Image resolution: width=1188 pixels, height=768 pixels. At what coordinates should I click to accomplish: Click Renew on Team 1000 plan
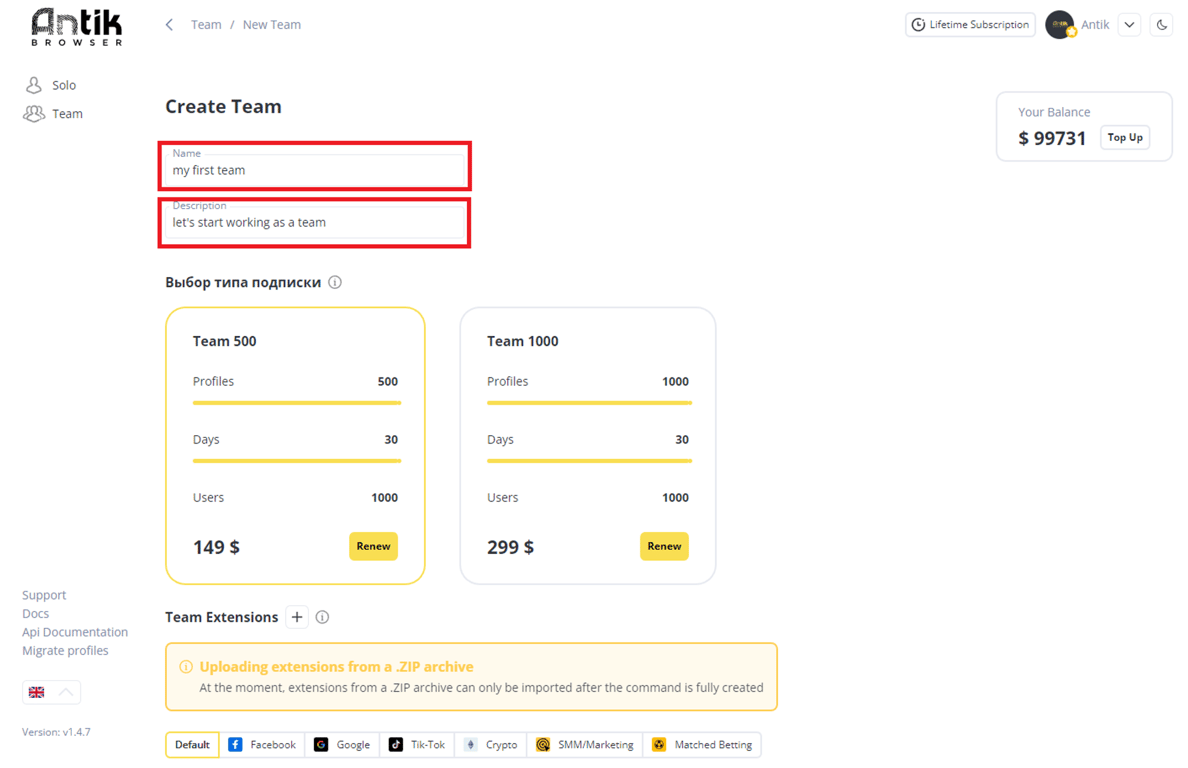(x=664, y=546)
